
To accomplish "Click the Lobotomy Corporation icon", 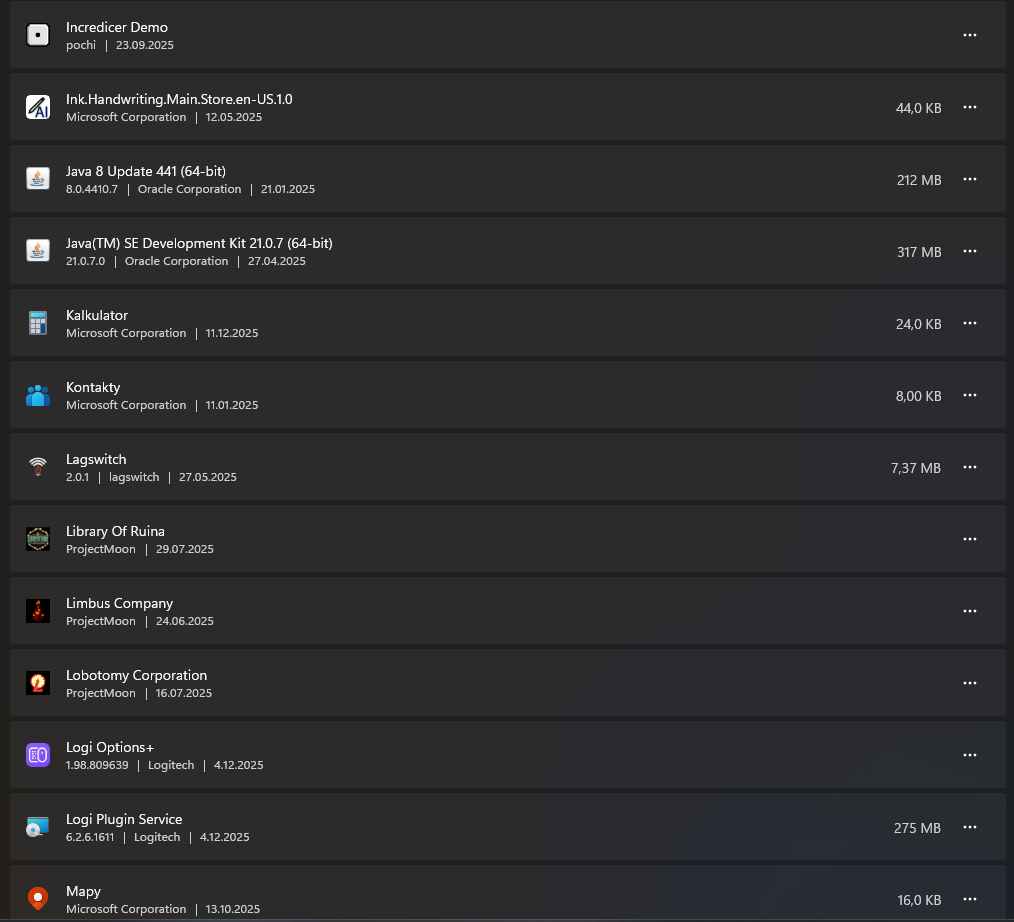I will (38, 683).
